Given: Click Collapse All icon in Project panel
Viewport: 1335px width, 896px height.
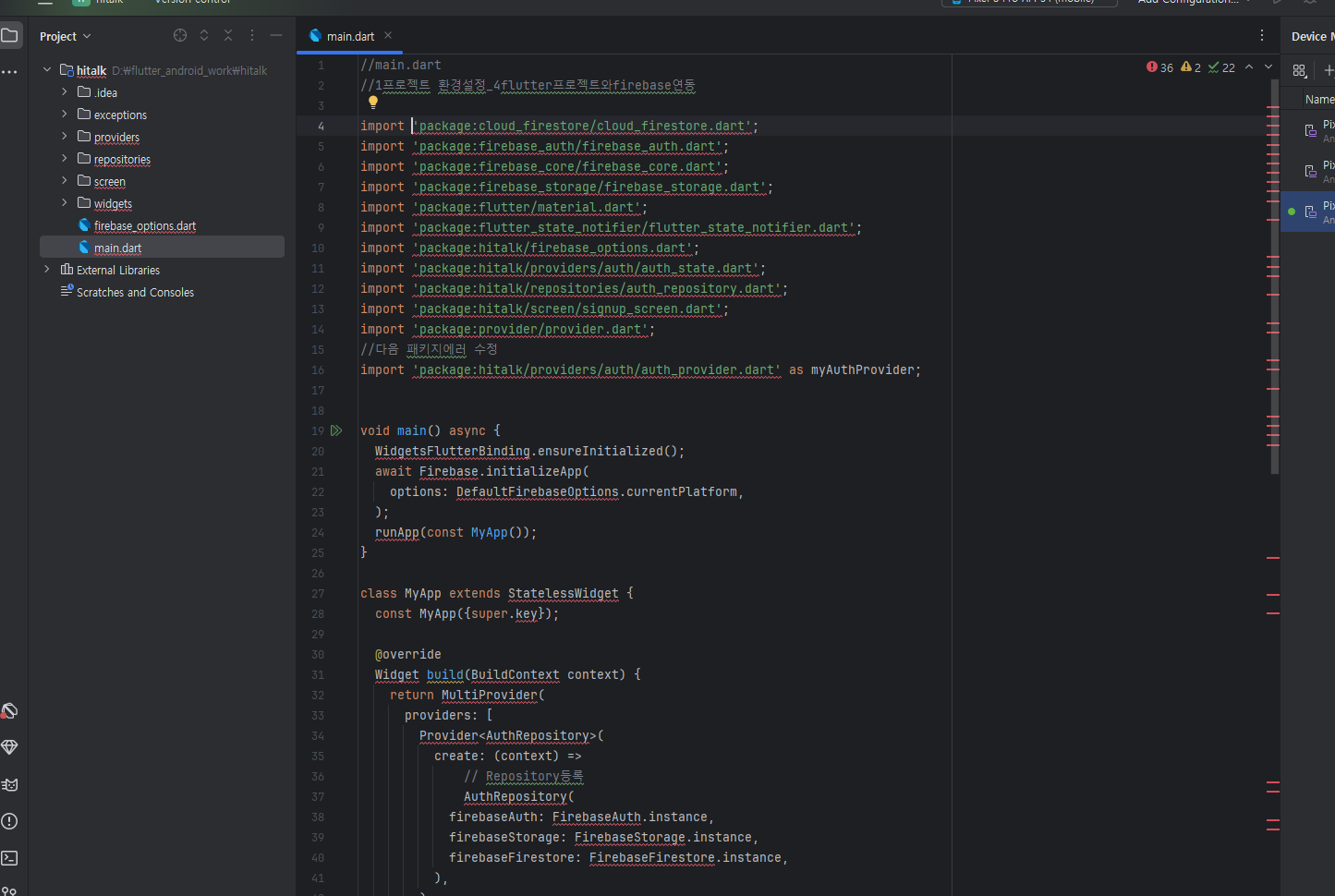Looking at the screenshot, I should coord(228,36).
